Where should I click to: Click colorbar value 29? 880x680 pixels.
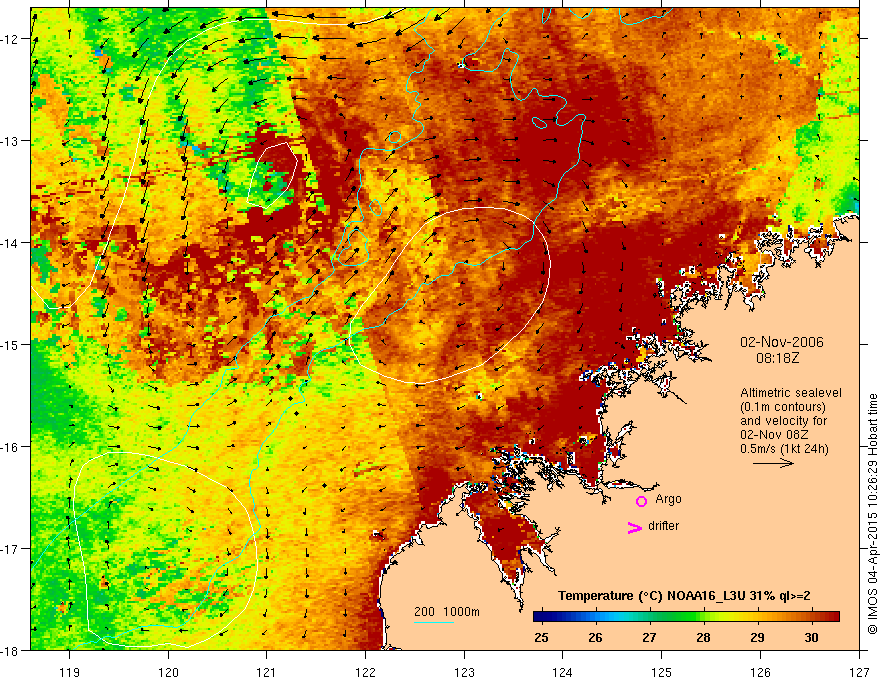point(757,637)
